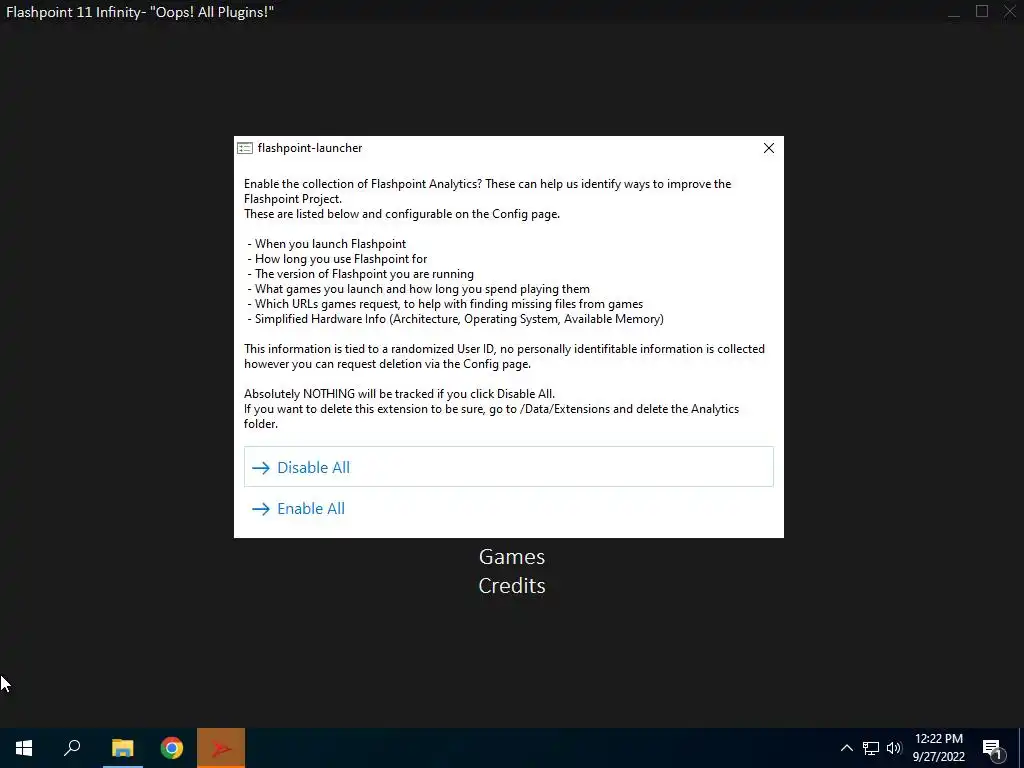Screen dimensions: 1024x768
Task: Open File Explorer from taskbar
Action: tap(122, 748)
